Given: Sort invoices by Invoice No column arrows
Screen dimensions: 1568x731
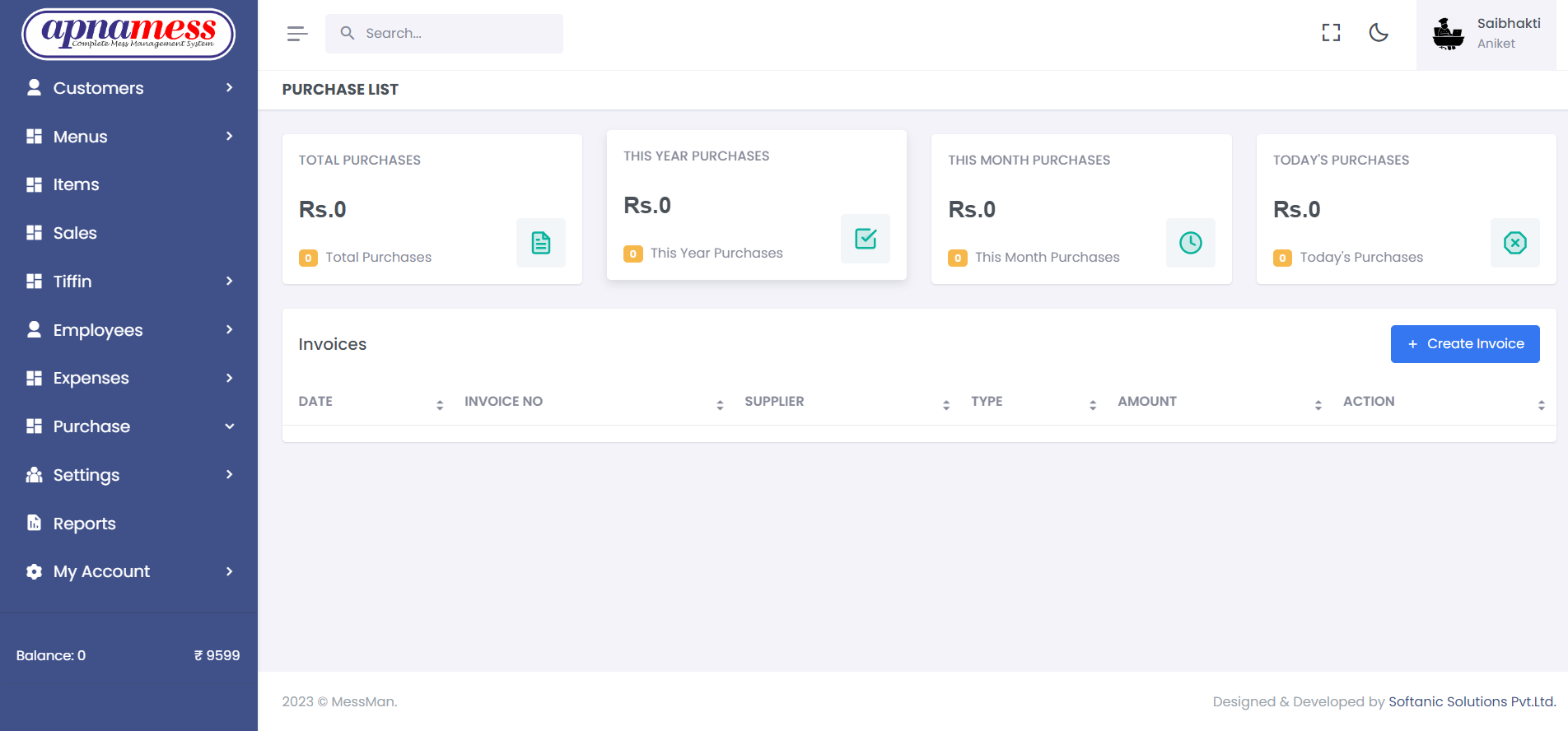Looking at the screenshot, I should coord(720,404).
